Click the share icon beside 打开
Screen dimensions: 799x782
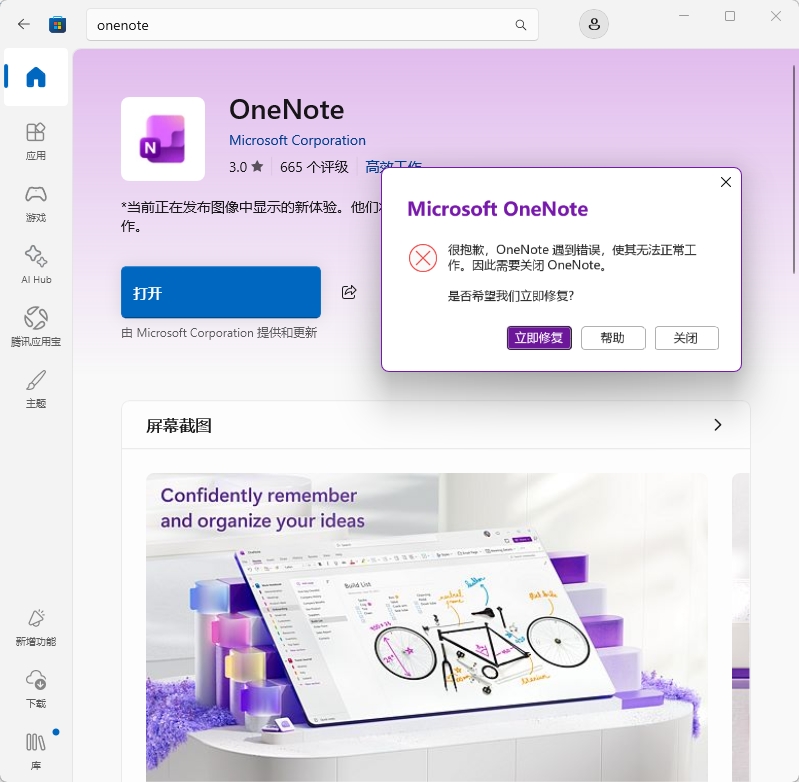(x=349, y=292)
